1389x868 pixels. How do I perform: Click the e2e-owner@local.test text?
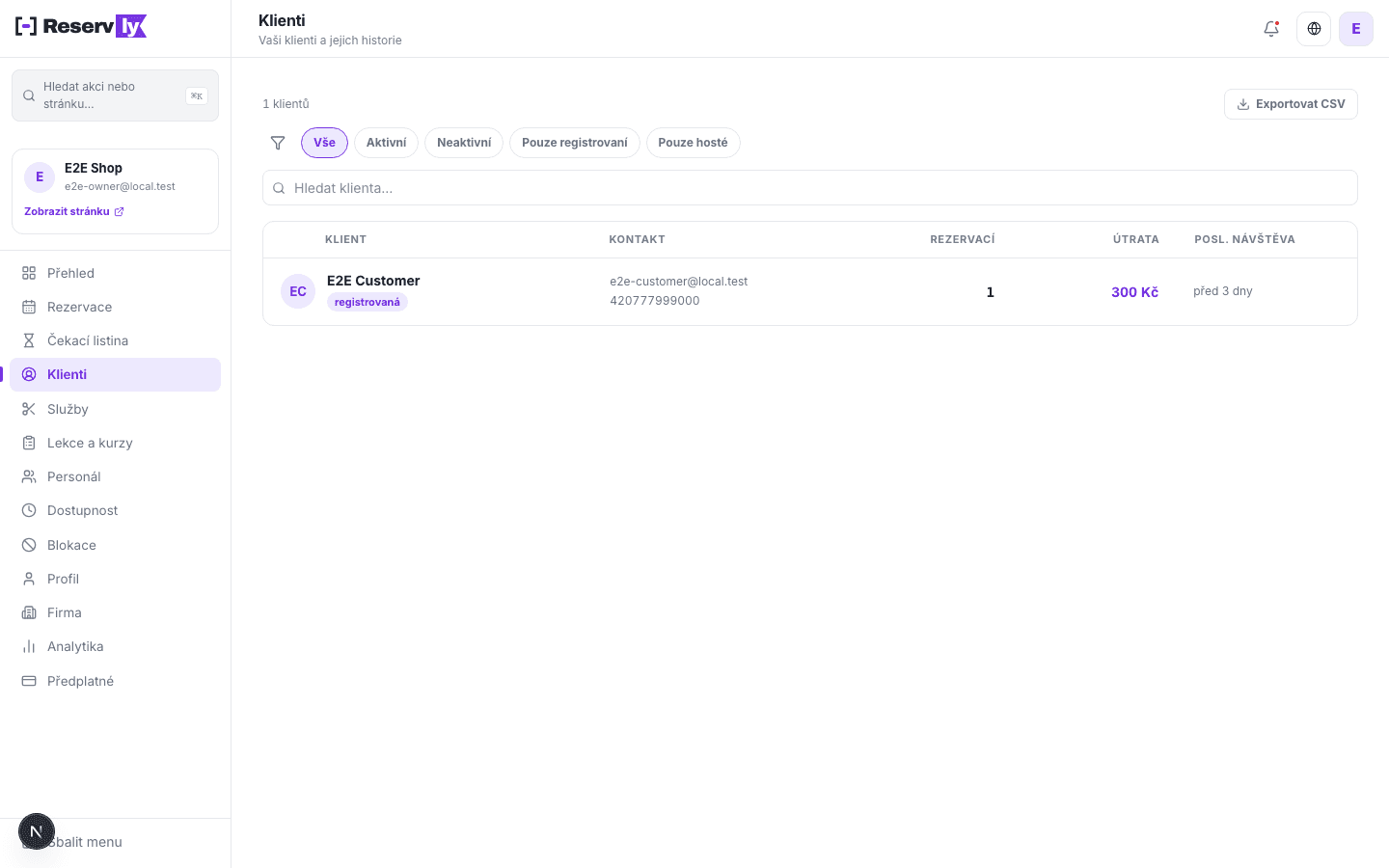[x=120, y=186]
